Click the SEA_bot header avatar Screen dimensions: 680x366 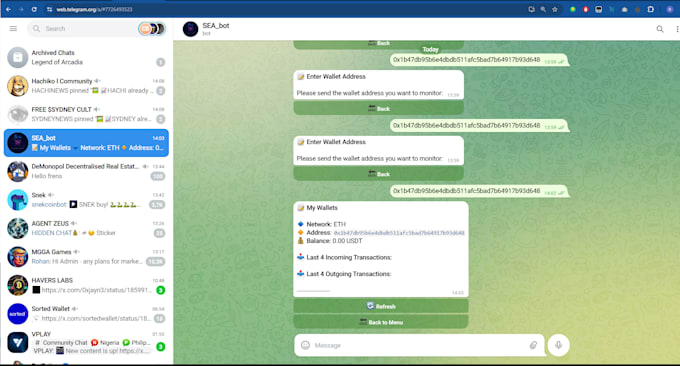coord(190,29)
